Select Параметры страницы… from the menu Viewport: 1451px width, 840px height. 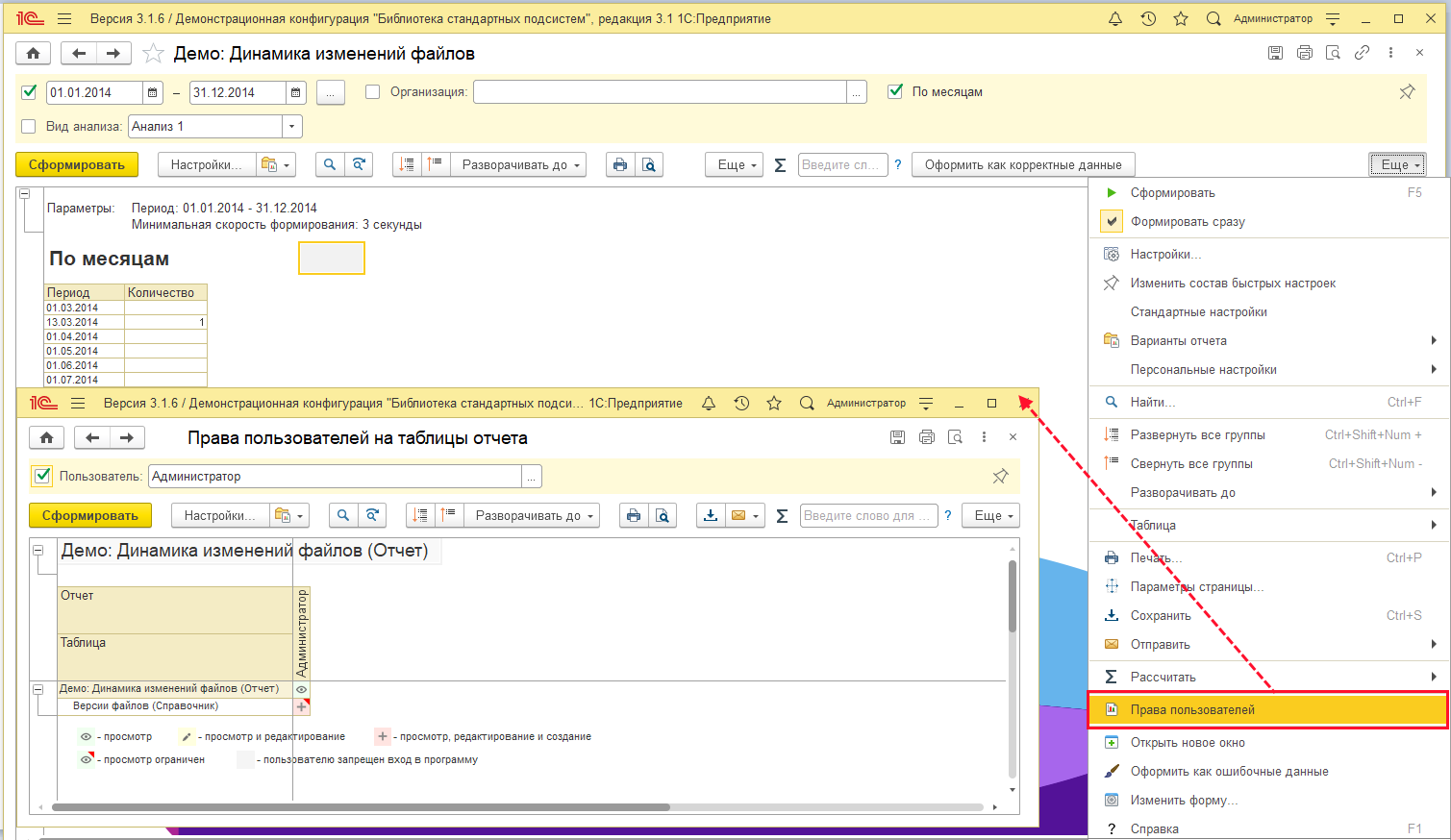pos(1269,586)
